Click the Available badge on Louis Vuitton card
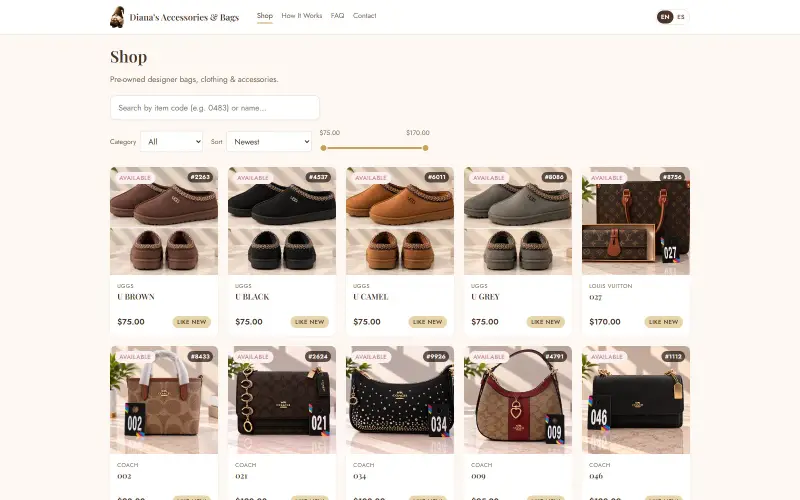This screenshot has height=500, width=800. click(x=607, y=178)
